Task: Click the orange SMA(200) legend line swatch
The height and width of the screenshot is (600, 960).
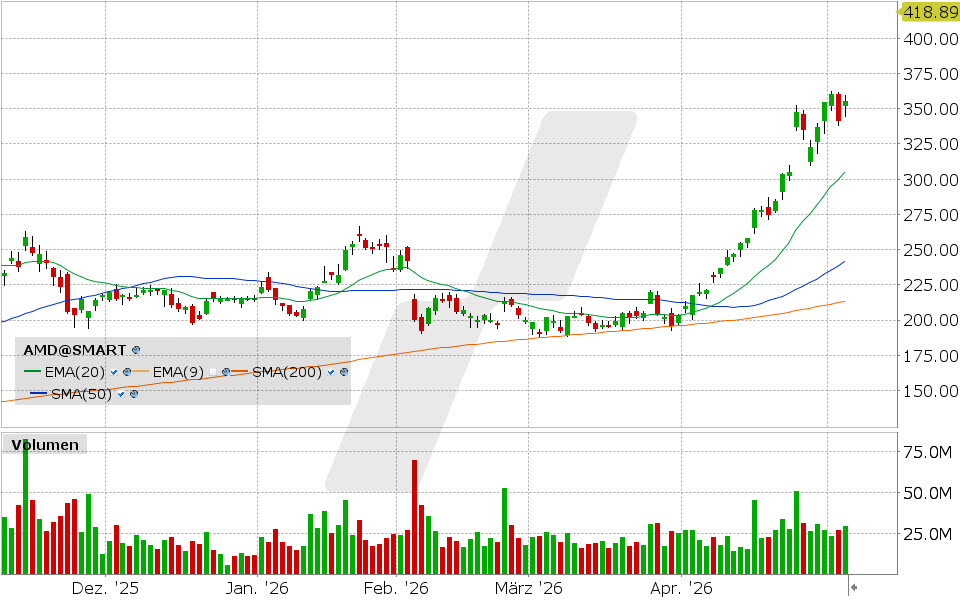Action: pos(240,372)
